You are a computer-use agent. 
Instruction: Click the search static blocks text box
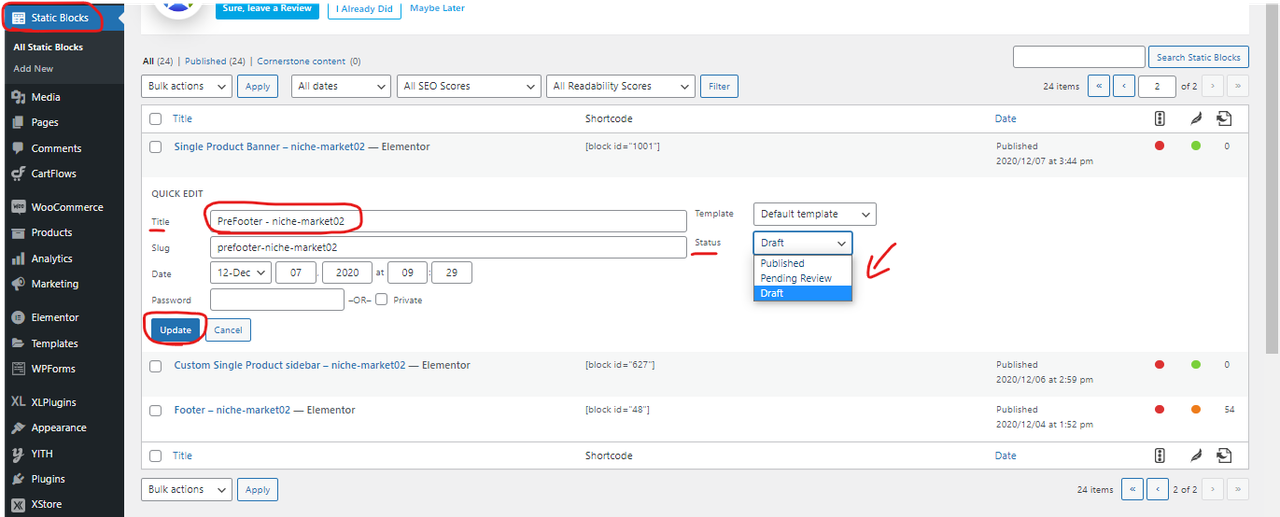tap(1079, 57)
